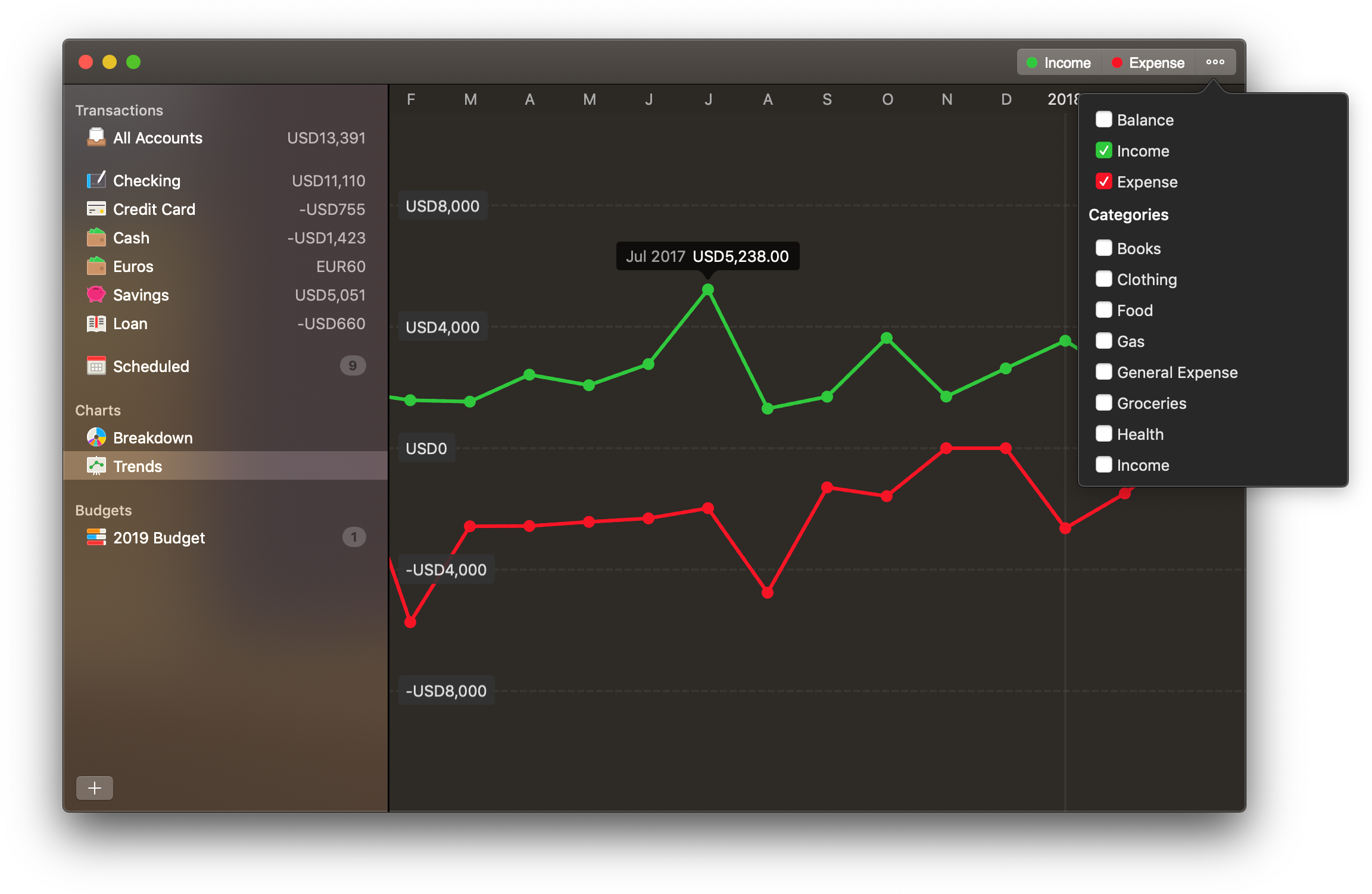Click the green Income legend dot

coord(1032,62)
